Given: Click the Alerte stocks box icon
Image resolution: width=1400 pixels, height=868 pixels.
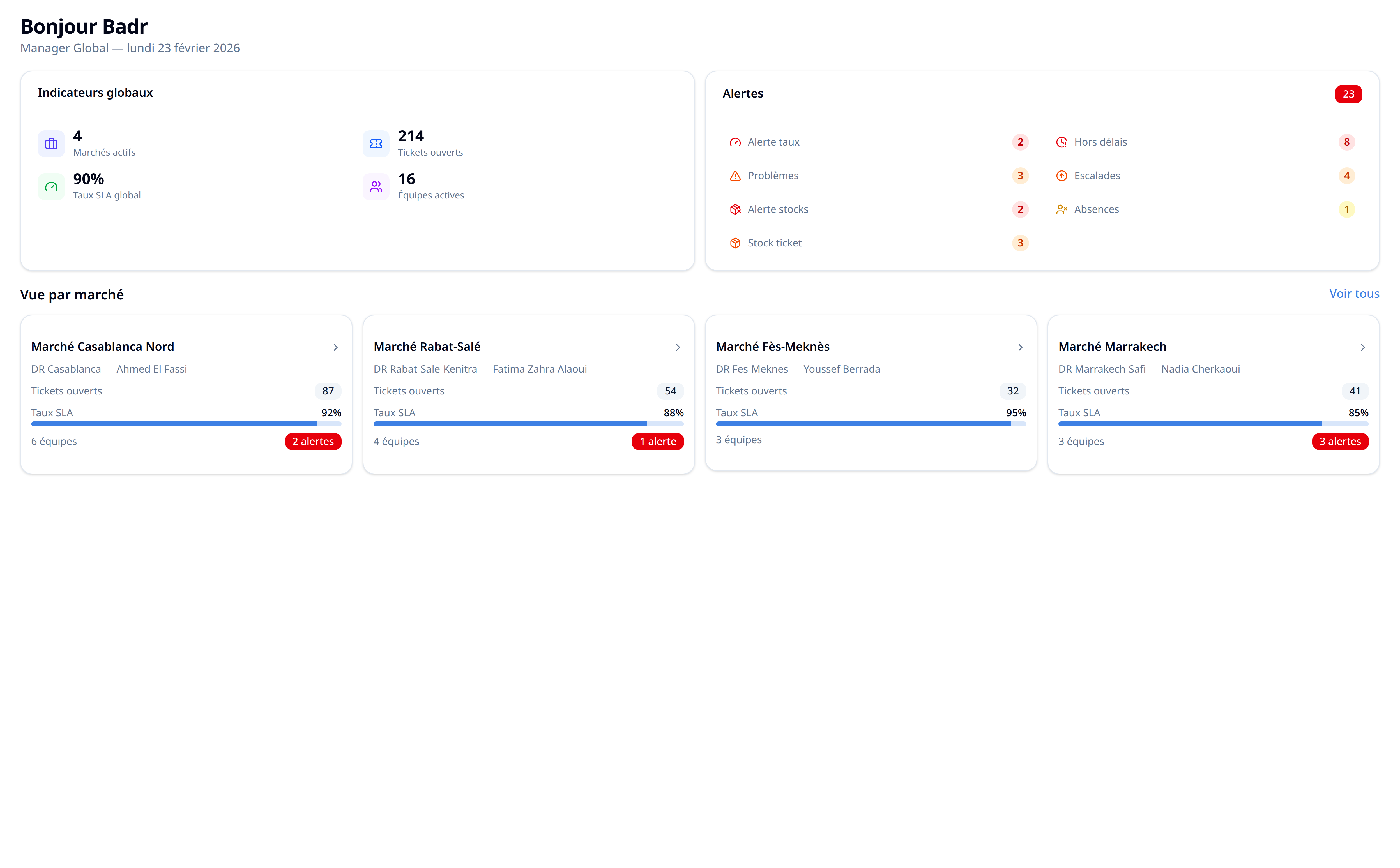Looking at the screenshot, I should point(735,209).
